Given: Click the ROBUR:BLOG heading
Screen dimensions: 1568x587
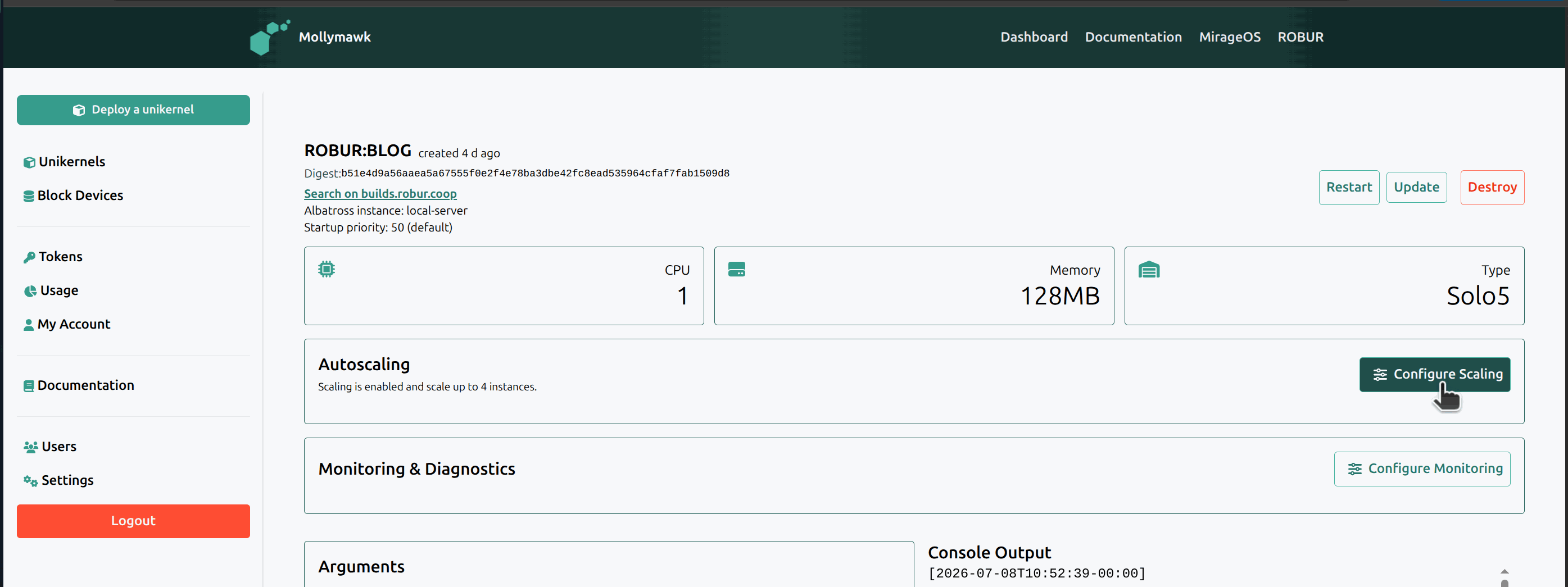Looking at the screenshot, I should (358, 151).
